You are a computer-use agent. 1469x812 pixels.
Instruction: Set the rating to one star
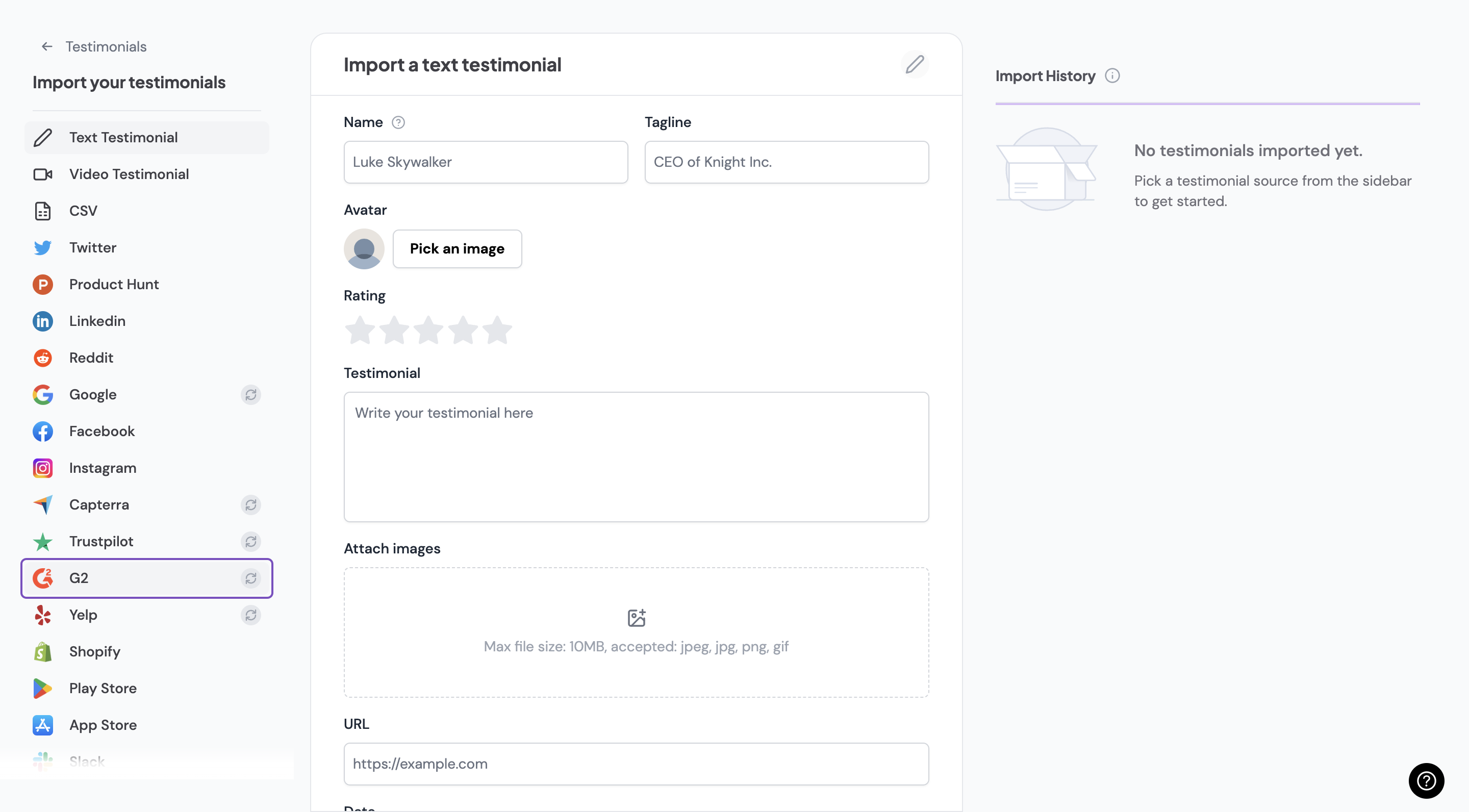tap(361, 330)
